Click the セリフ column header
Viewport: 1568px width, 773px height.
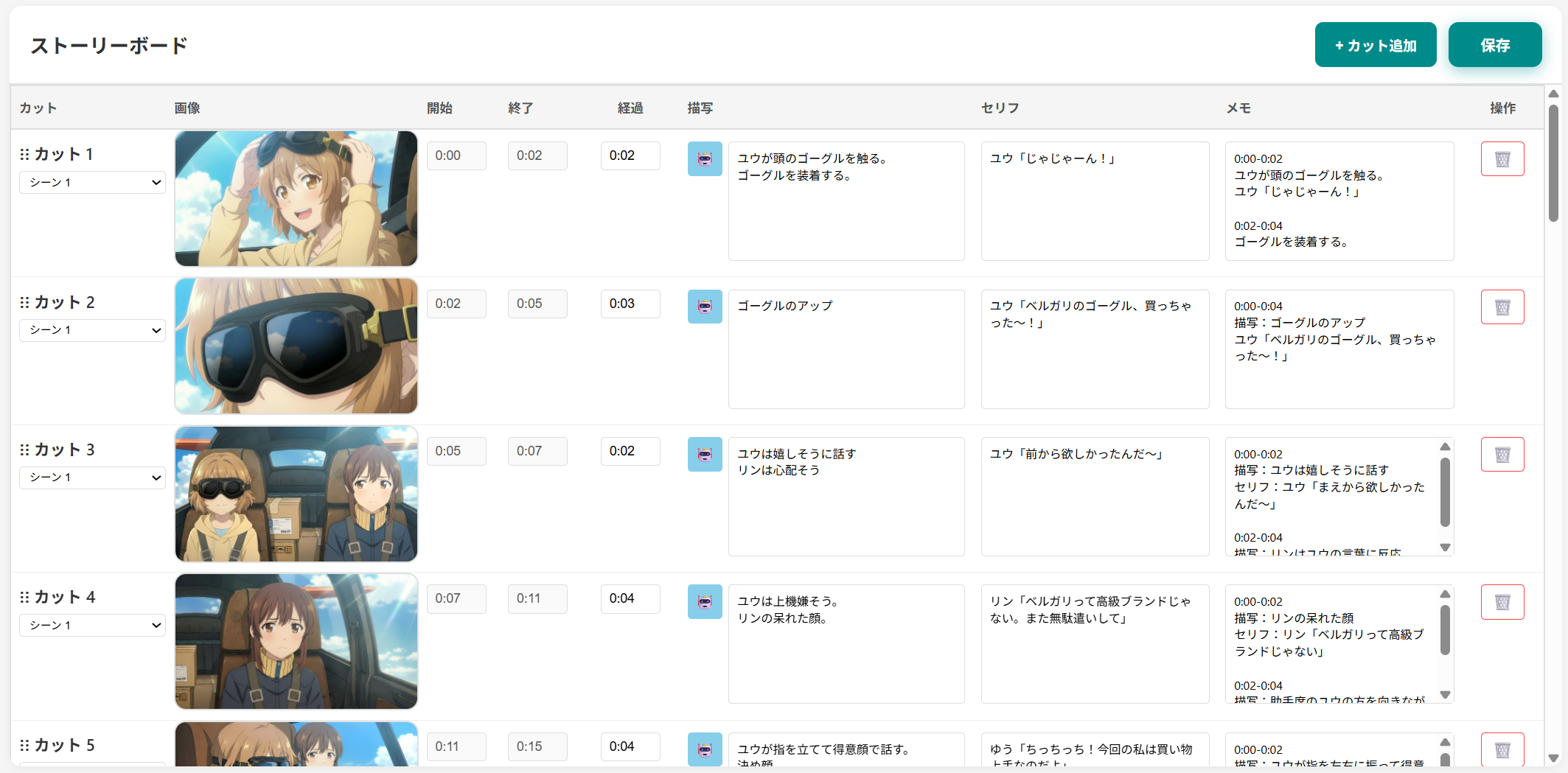[1000, 108]
